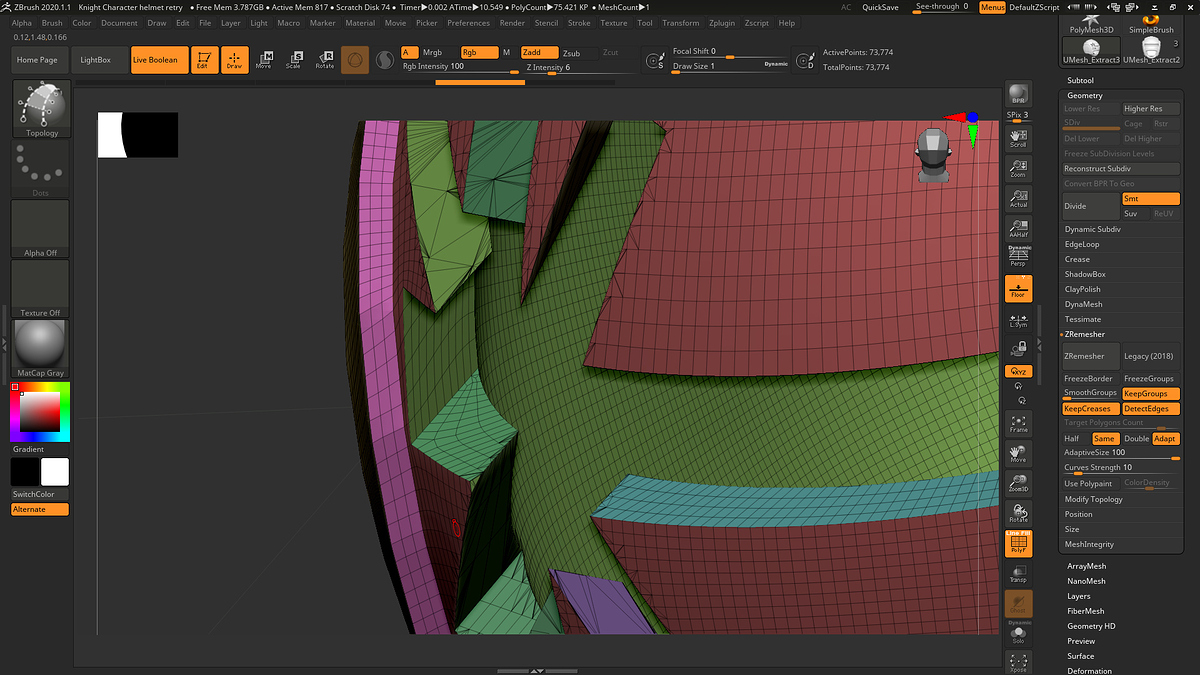Toggle Solo mode
Image resolution: width=1200 pixels, height=675 pixels.
coord(1018,634)
